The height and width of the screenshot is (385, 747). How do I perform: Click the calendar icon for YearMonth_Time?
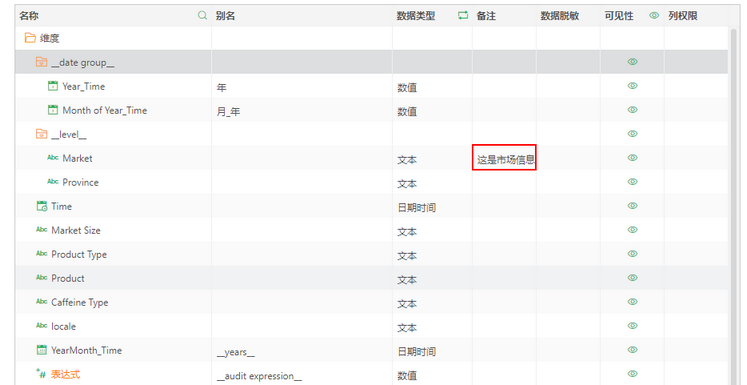tap(42, 350)
